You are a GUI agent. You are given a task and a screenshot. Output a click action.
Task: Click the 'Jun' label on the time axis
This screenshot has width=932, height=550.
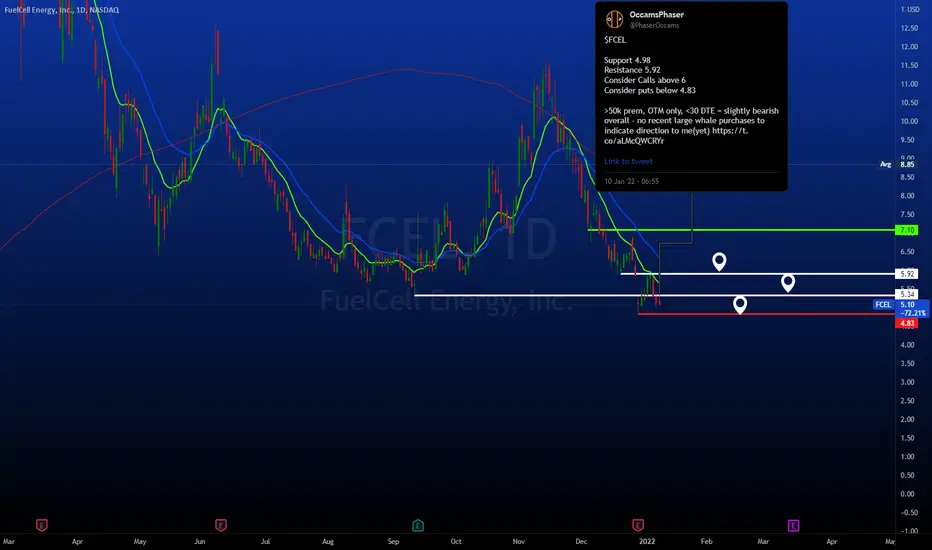tap(200, 542)
